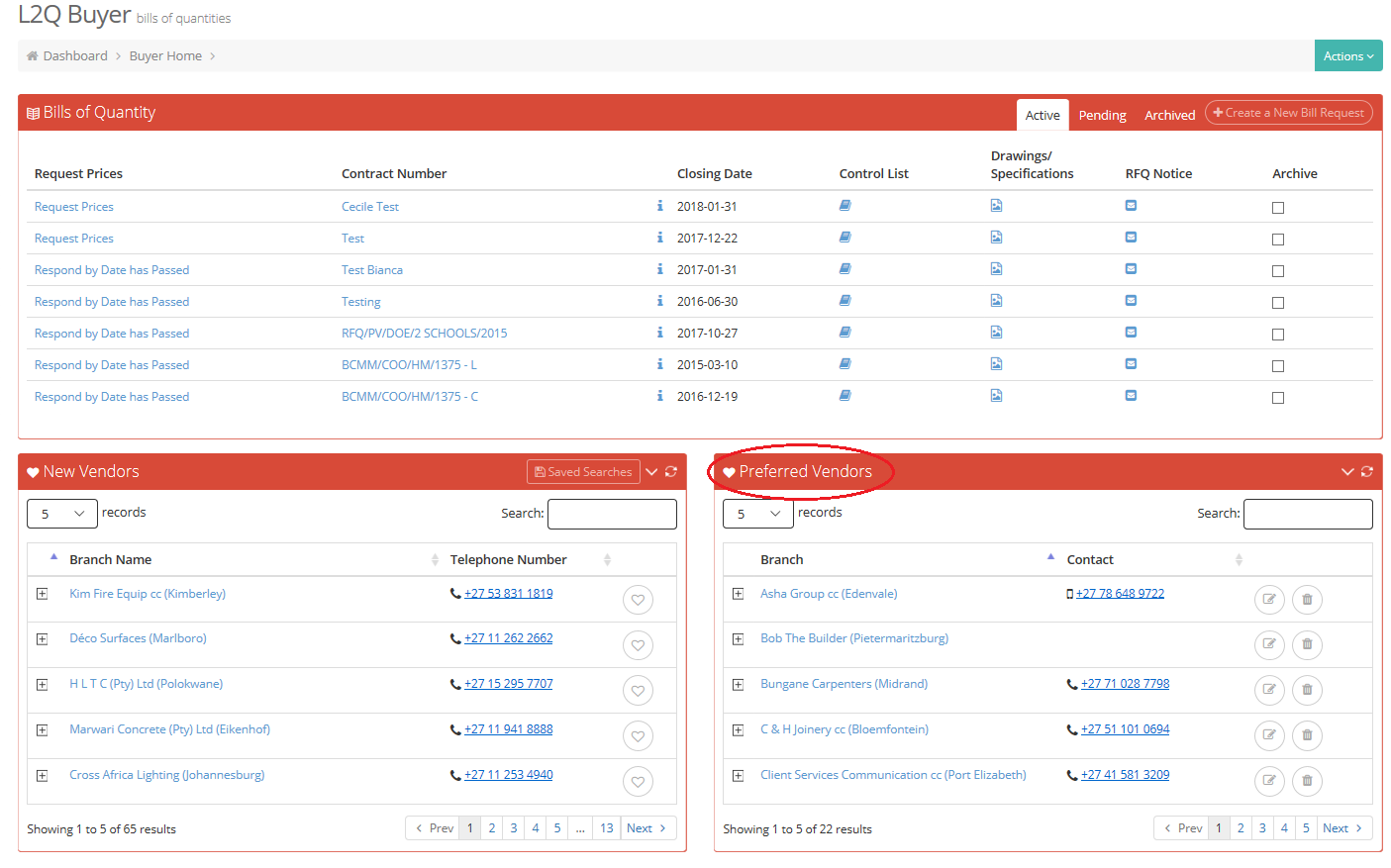Refresh the Preferred Vendors panel

(1367, 471)
